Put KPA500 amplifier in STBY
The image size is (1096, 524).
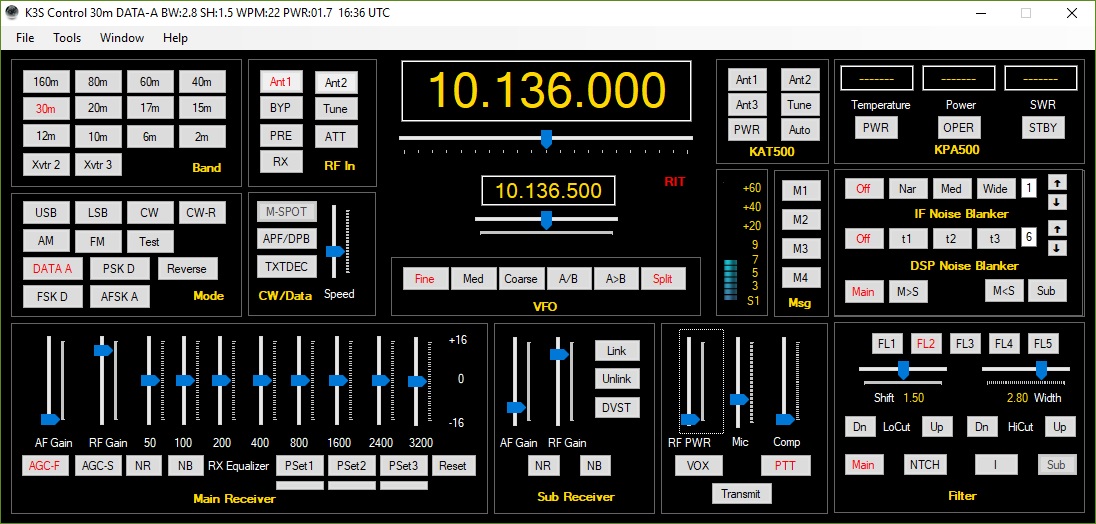tap(1043, 128)
